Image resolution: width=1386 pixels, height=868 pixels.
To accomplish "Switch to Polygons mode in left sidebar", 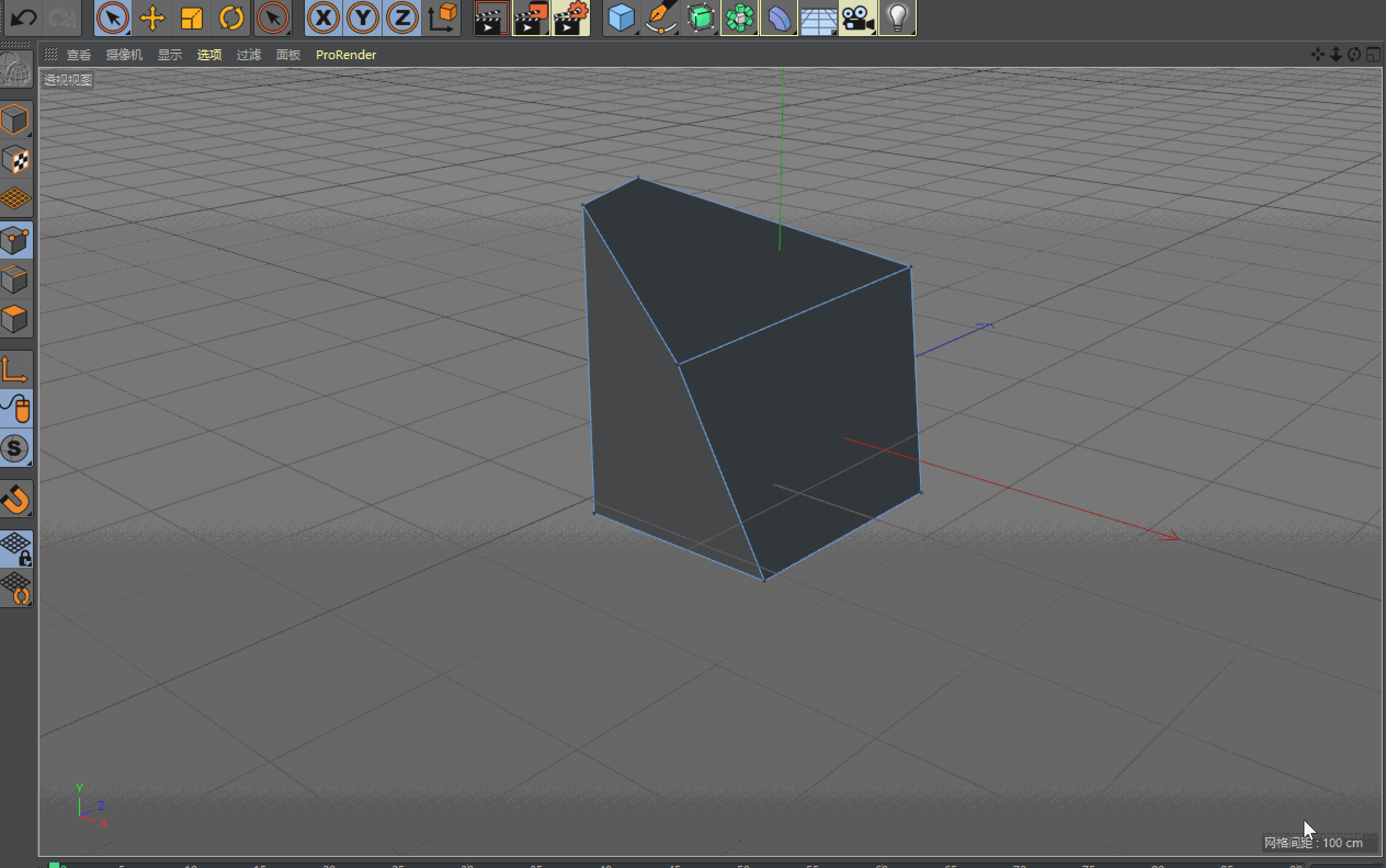I will tap(15, 318).
